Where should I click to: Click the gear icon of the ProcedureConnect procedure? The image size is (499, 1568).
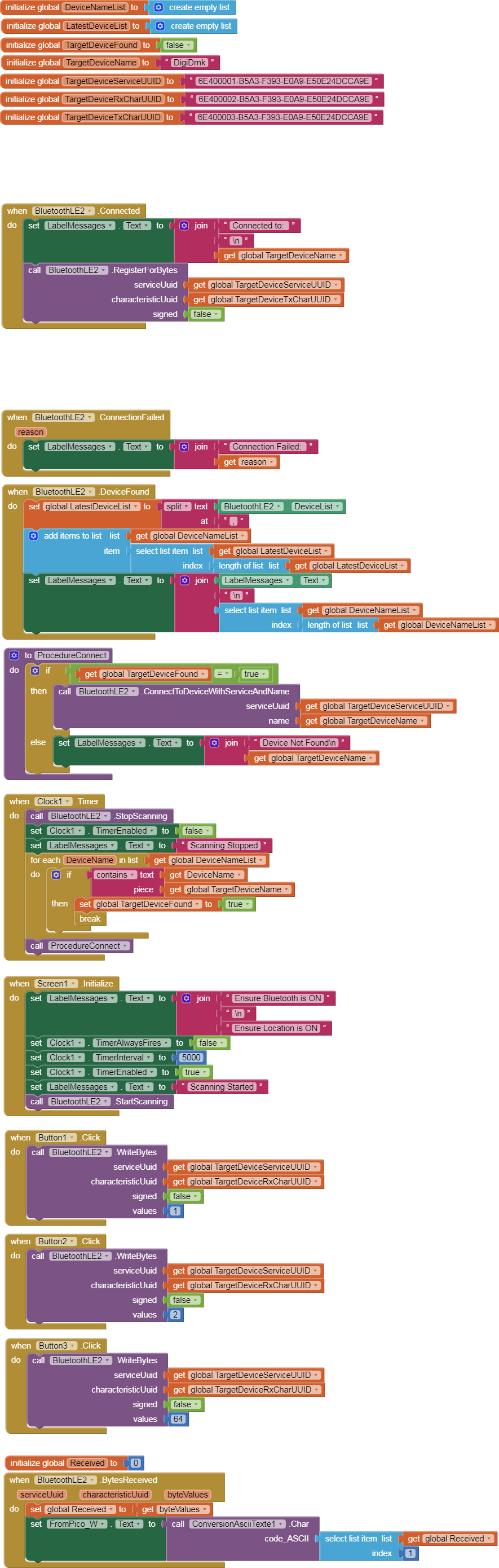pyautogui.click(x=14, y=655)
